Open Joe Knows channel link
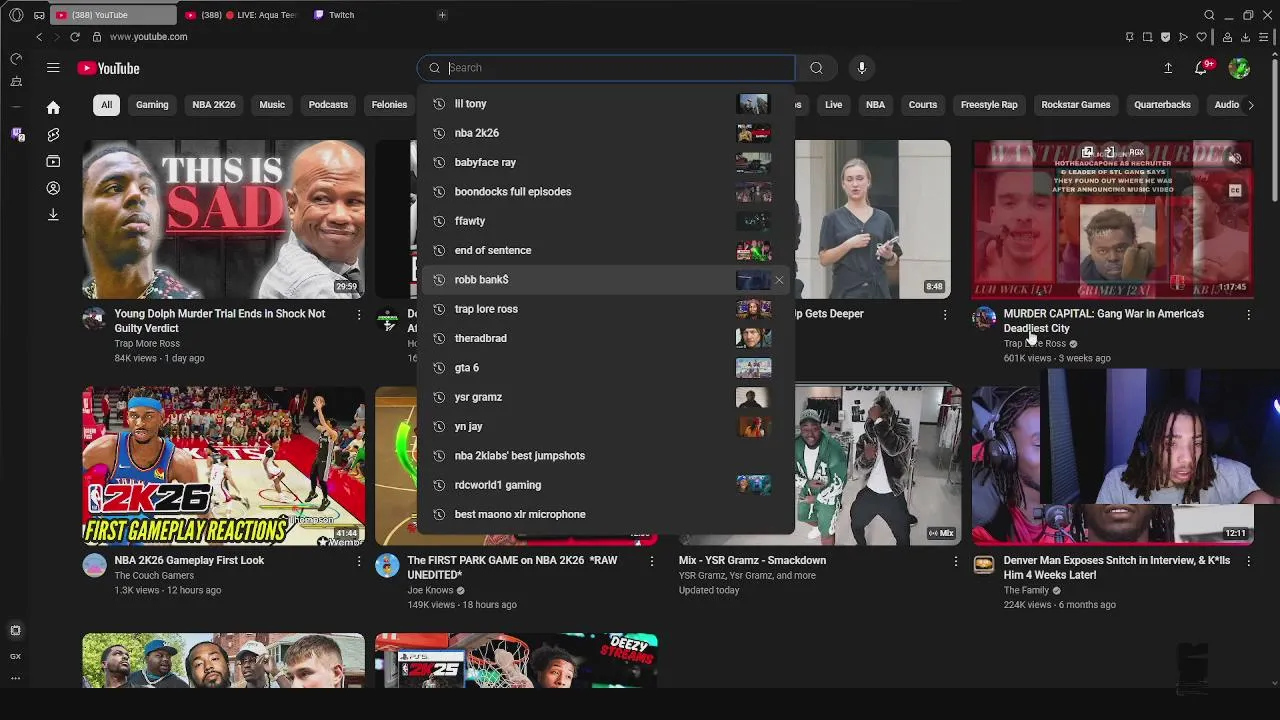The height and width of the screenshot is (720, 1280). [x=430, y=591]
